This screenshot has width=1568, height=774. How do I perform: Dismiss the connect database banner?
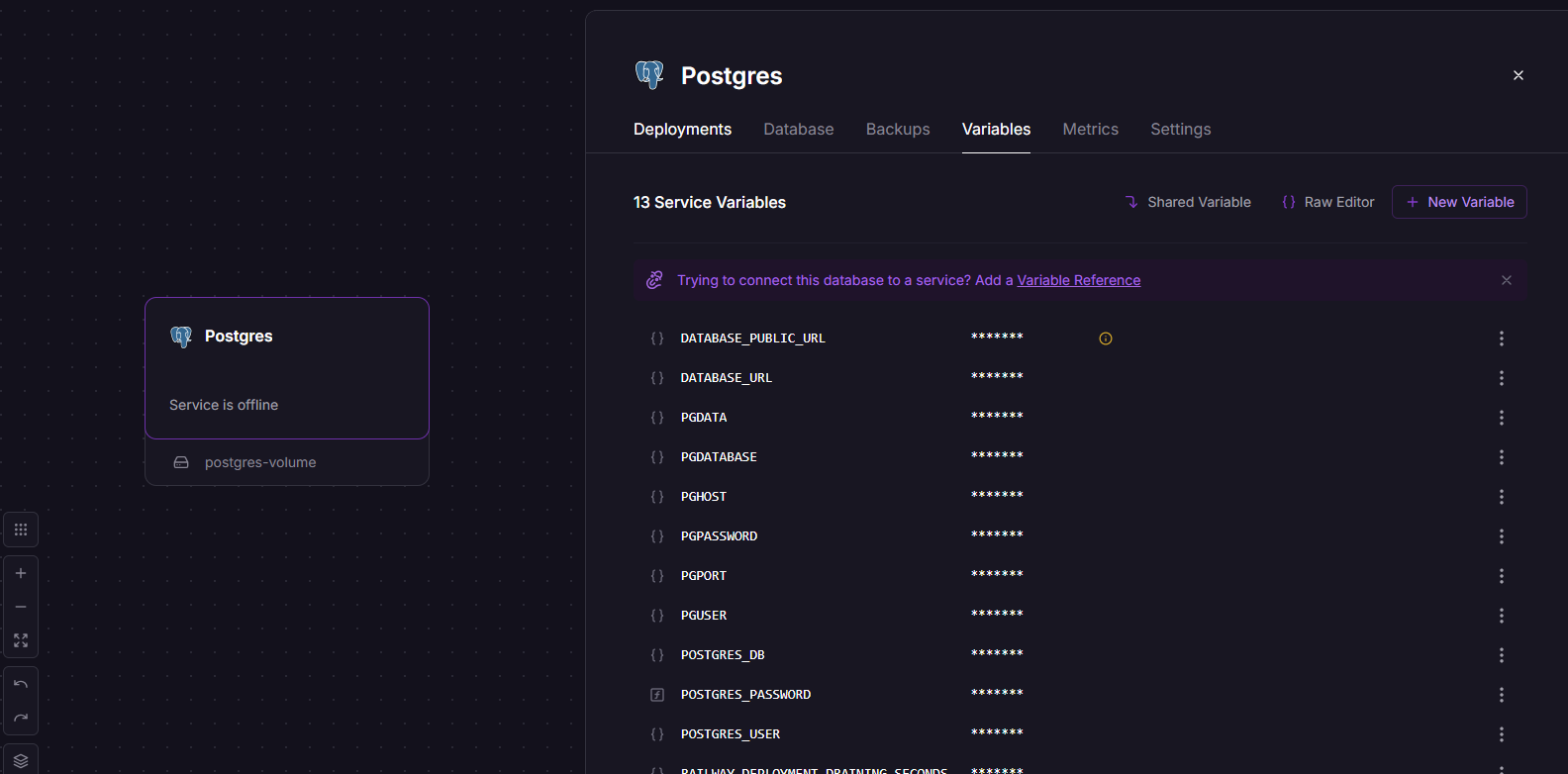(1506, 280)
